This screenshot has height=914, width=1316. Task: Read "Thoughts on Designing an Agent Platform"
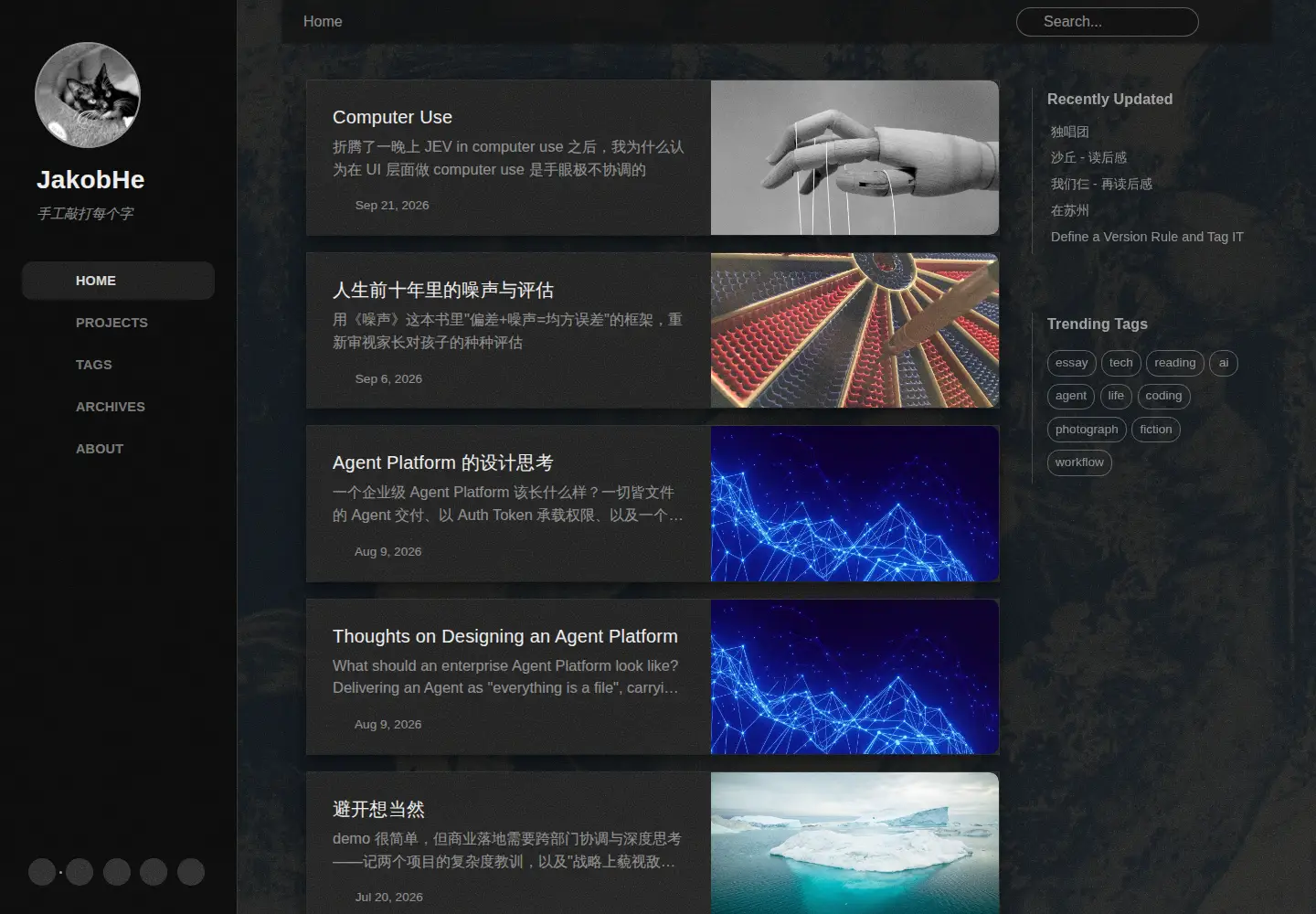click(505, 636)
